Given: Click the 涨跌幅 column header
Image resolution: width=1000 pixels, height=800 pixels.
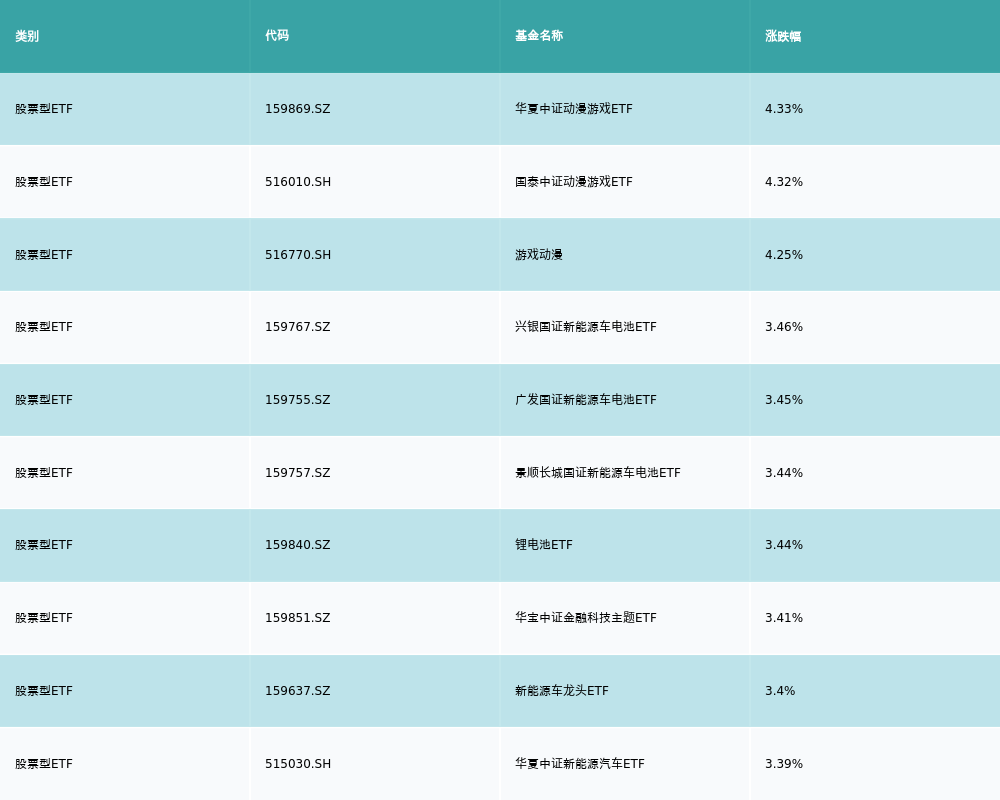Looking at the screenshot, I should [783, 36].
